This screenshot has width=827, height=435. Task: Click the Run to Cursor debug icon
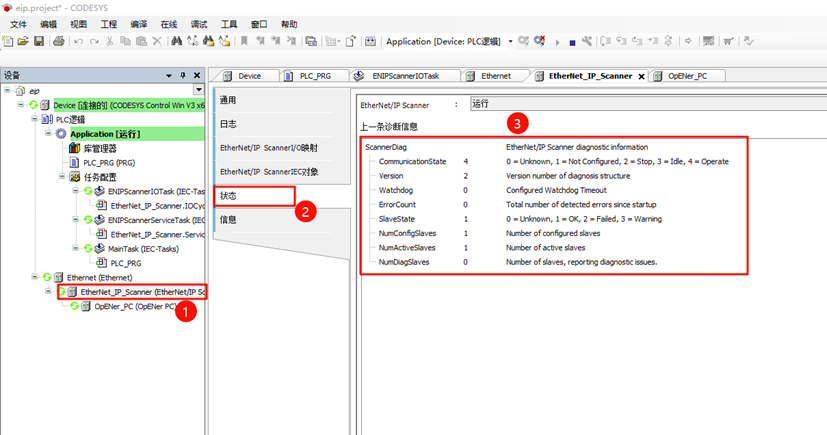[x=653, y=41]
